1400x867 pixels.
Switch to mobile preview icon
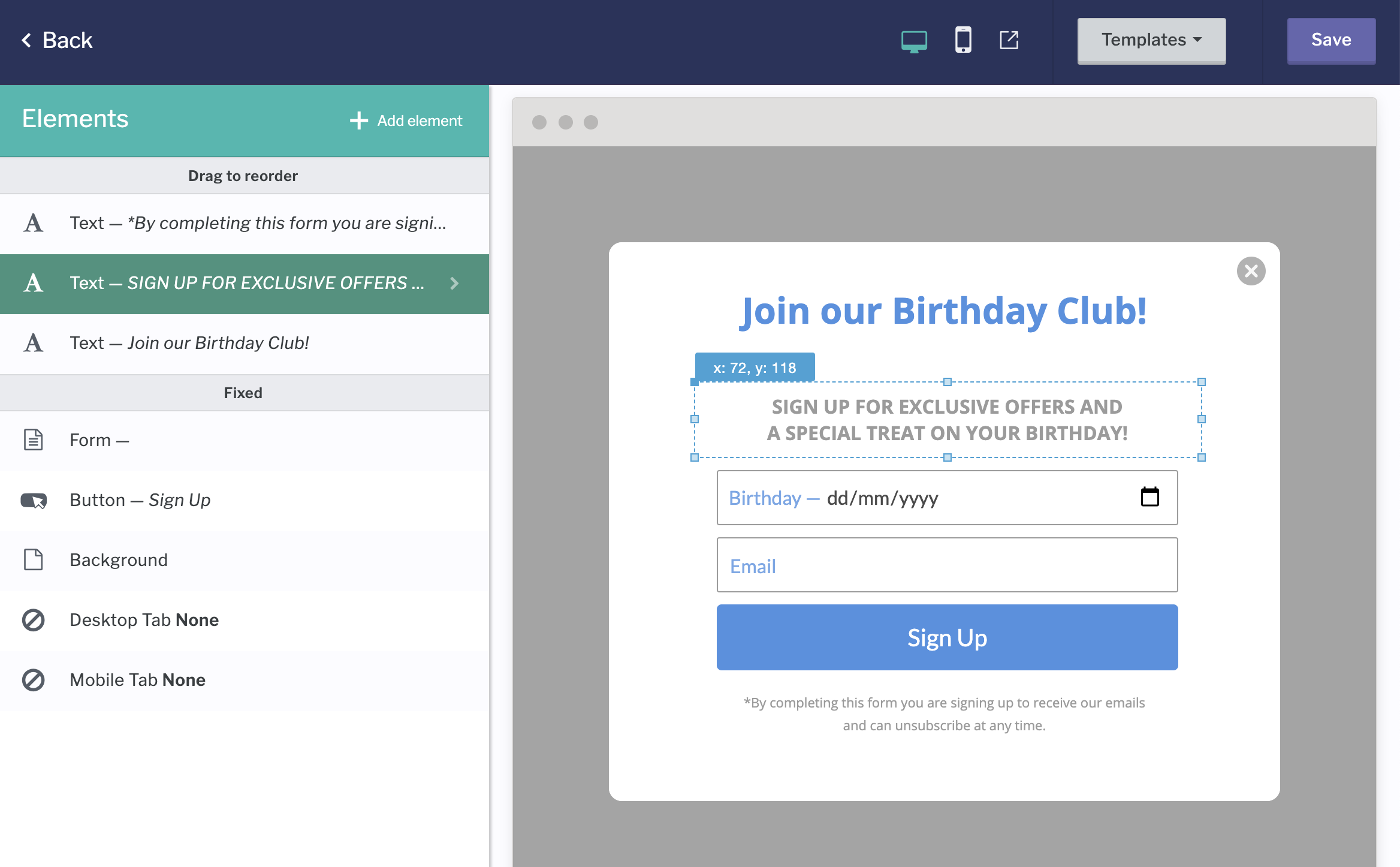pyautogui.click(x=963, y=40)
